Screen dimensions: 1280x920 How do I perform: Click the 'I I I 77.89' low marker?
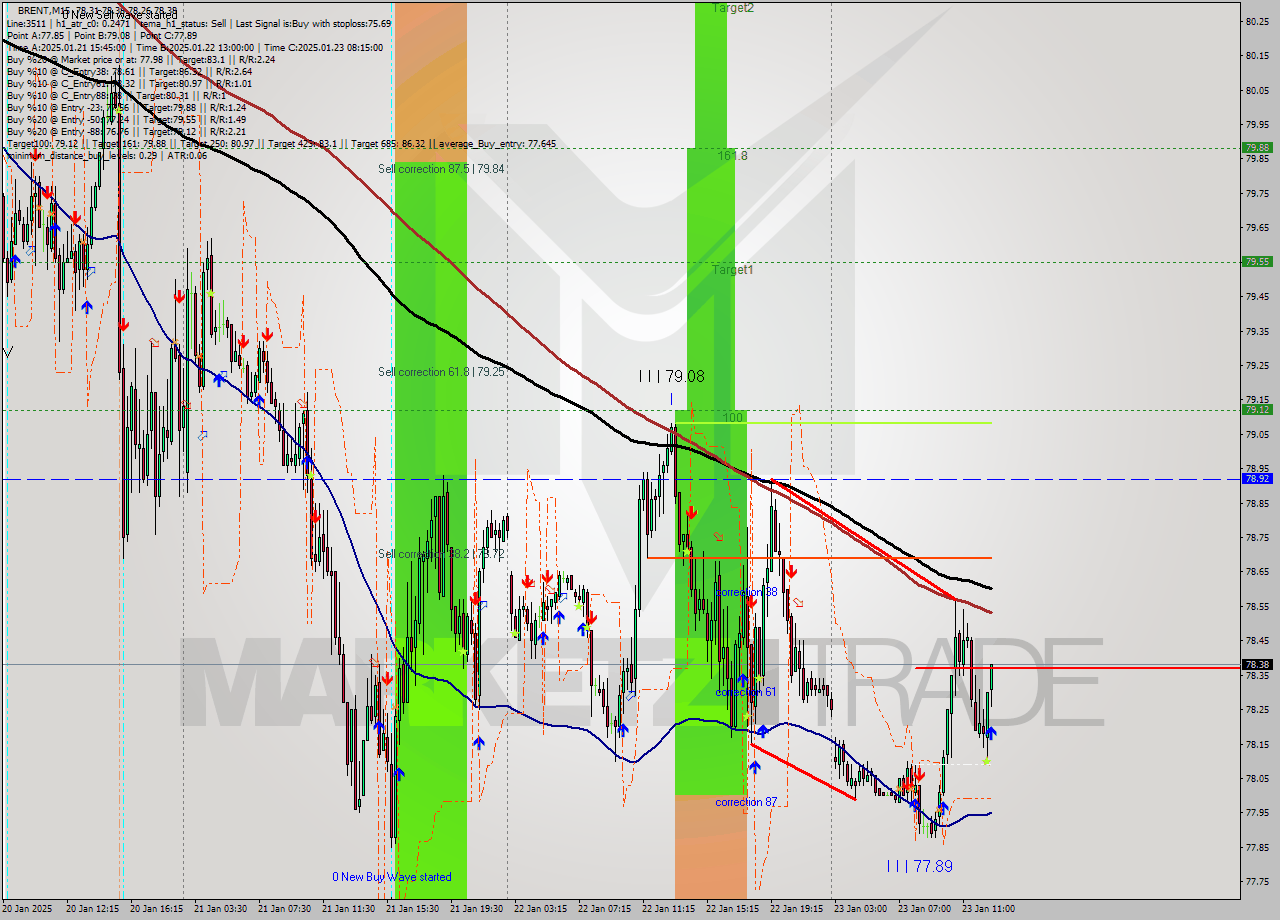pos(920,866)
